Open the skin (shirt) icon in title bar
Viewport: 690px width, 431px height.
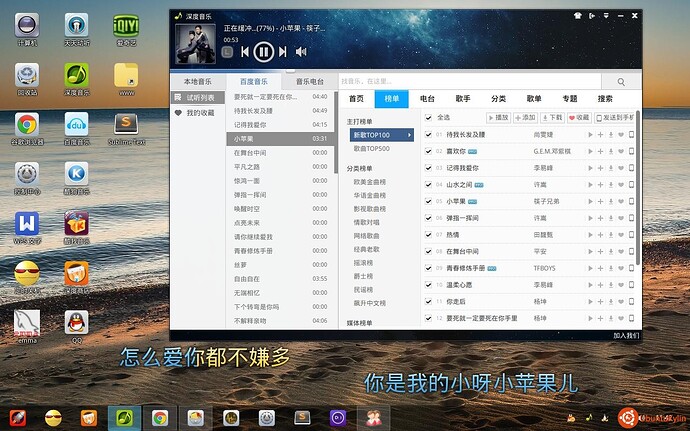click(x=578, y=15)
